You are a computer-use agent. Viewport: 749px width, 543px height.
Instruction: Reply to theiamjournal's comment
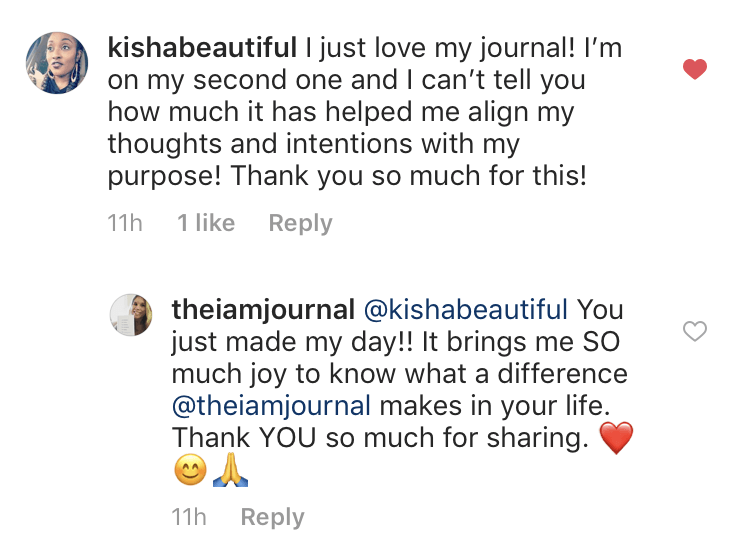click(x=272, y=517)
